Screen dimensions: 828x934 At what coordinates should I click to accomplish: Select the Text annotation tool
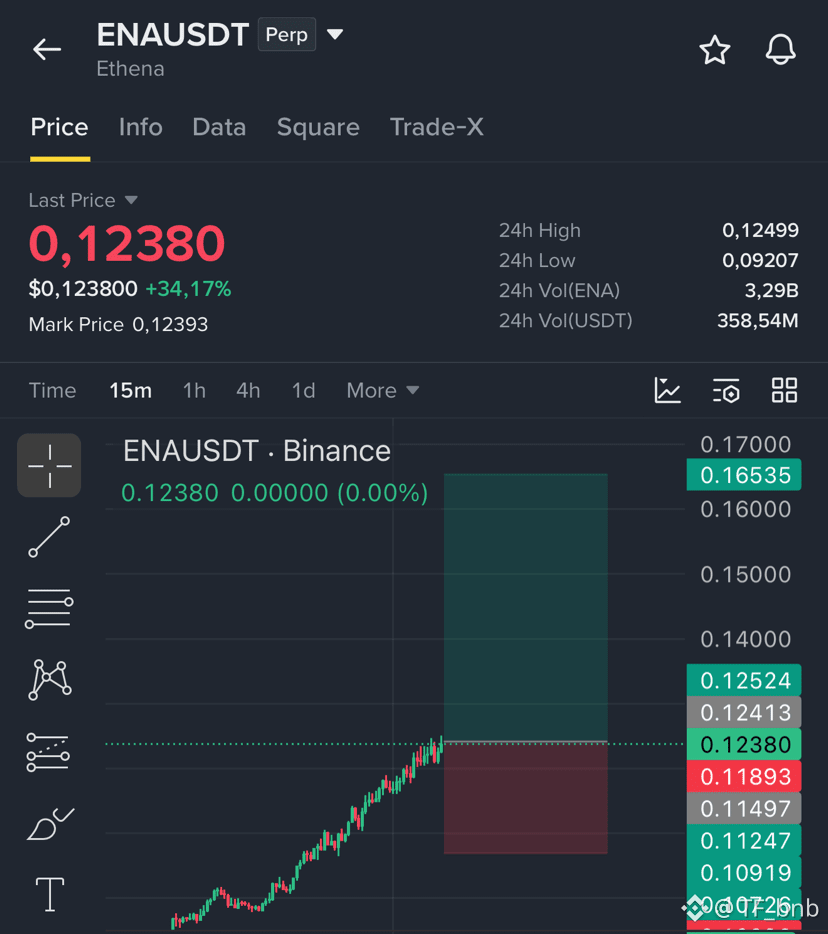pyautogui.click(x=50, y=895)
